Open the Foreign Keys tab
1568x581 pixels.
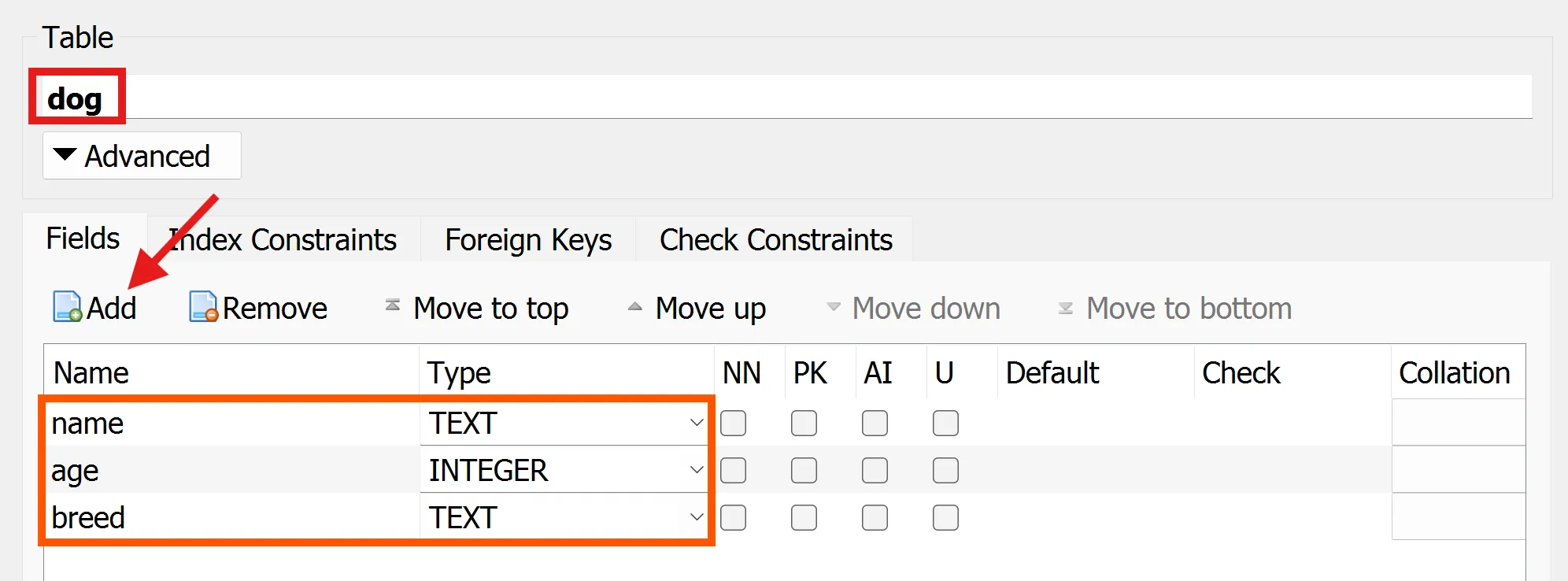pyautogui.click(x=528, y=240)
